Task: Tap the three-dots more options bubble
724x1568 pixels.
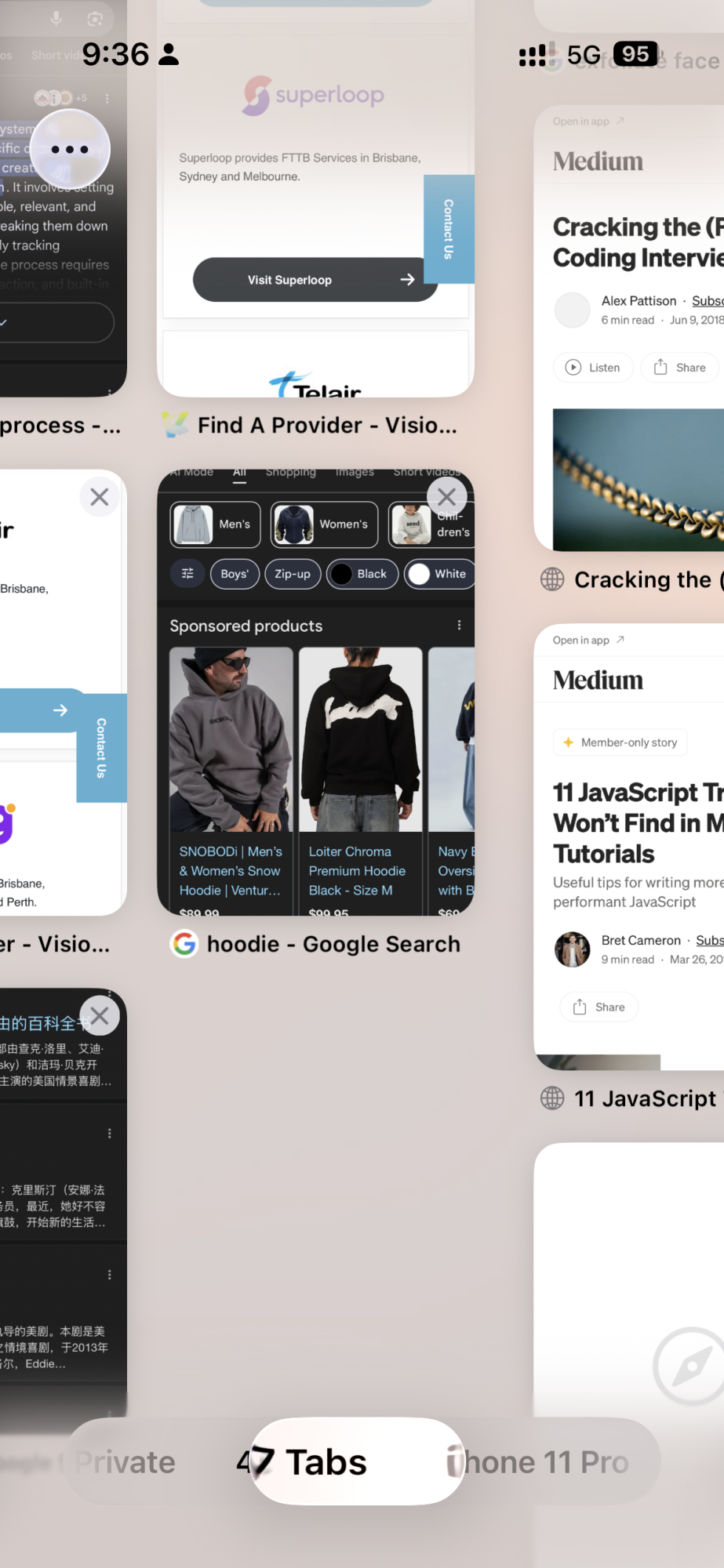Action: (x=70, y=149)
